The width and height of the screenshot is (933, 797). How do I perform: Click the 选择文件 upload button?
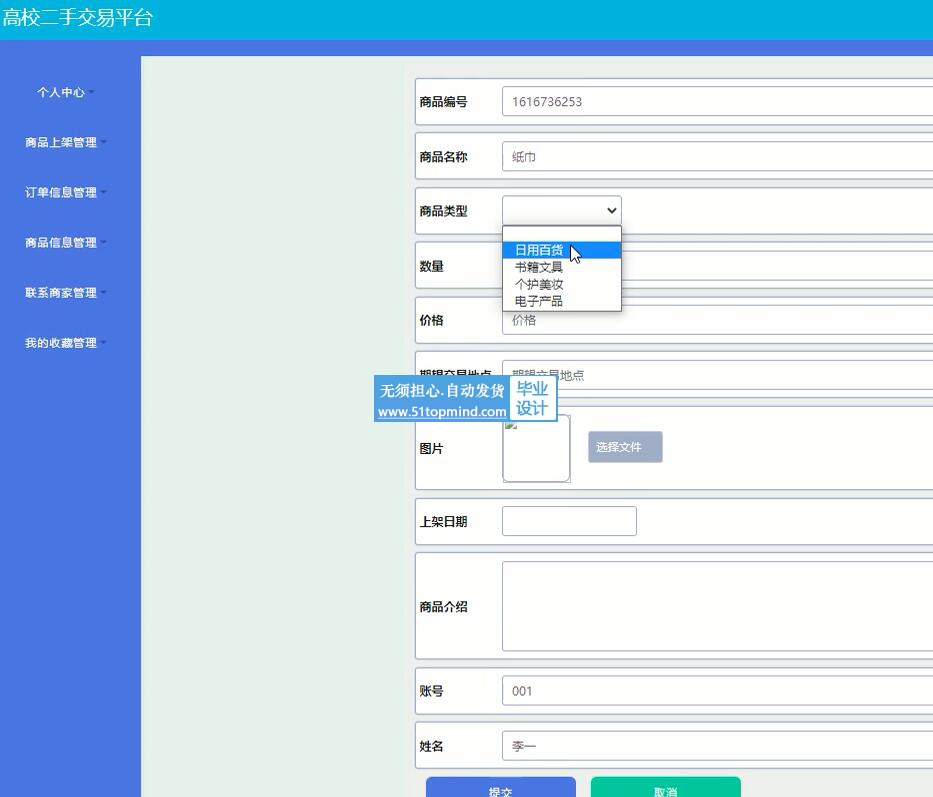[x=625, y=447]
